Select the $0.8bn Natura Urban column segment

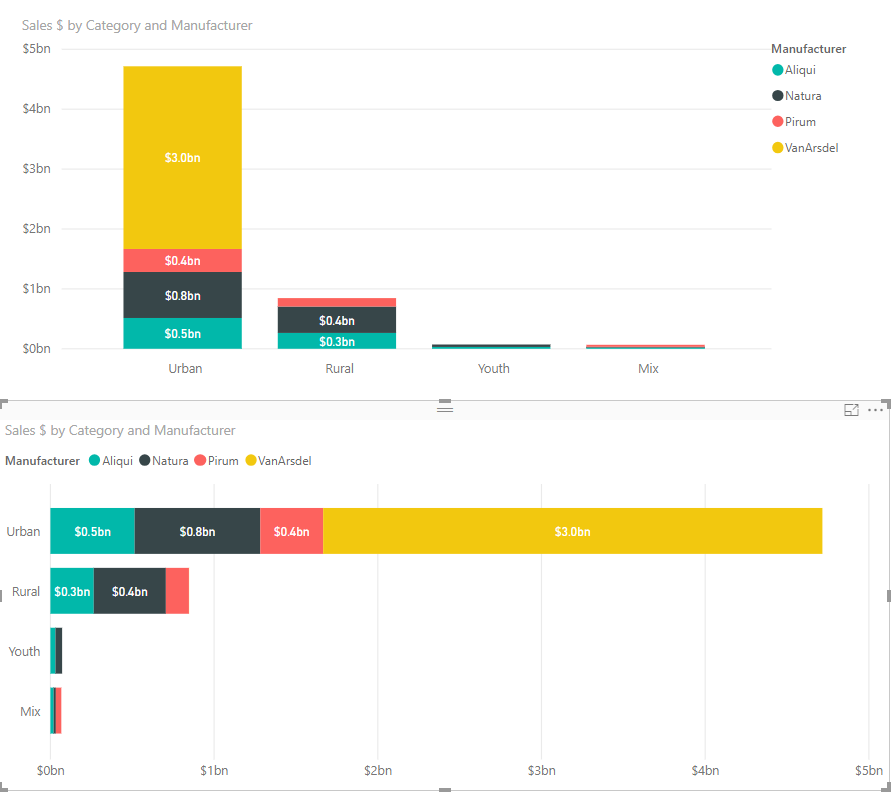tap(182, 295)
